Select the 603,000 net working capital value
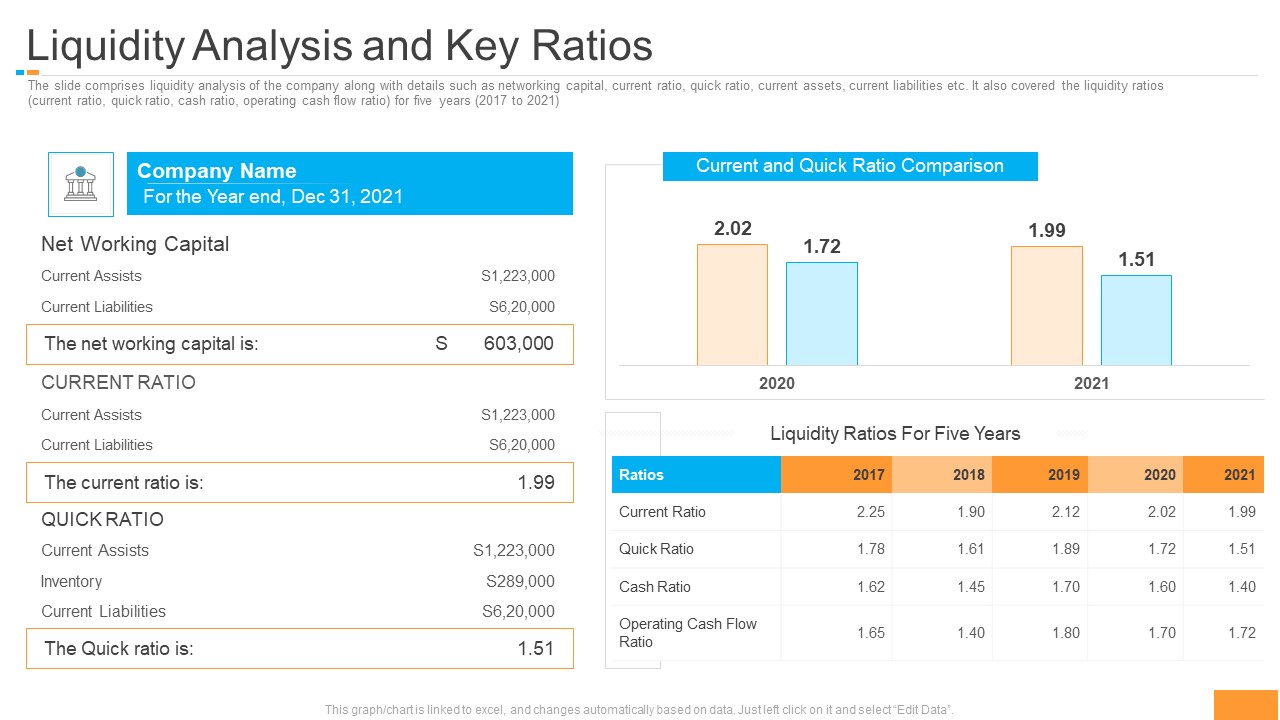The height and width of the screenshot is (720, 1280). [x=518, y=344]
